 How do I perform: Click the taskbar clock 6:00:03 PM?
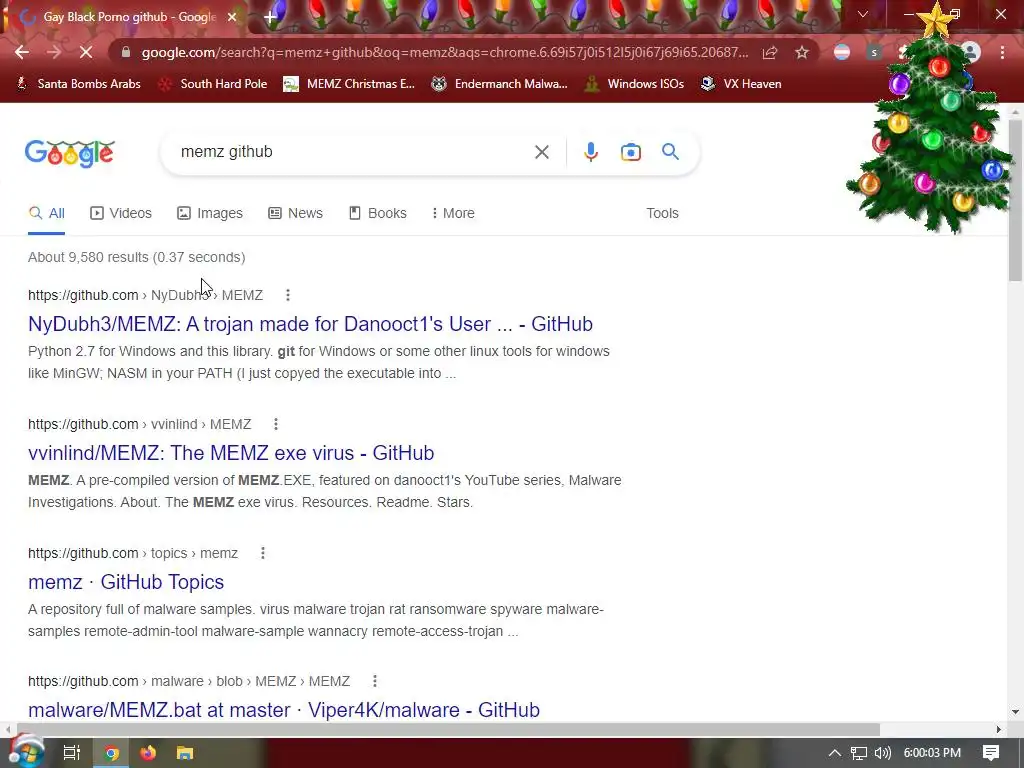coord(932,753)
